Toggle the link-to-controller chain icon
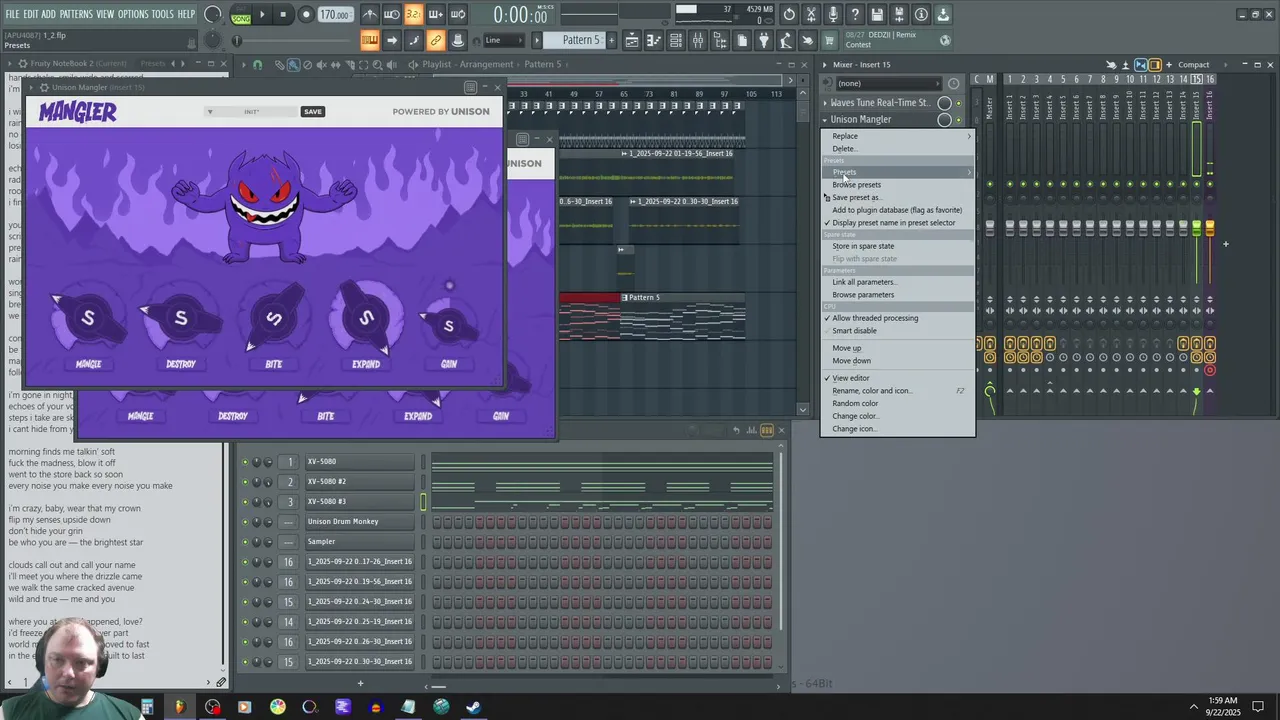The image size is (1280, 720). 436,41
